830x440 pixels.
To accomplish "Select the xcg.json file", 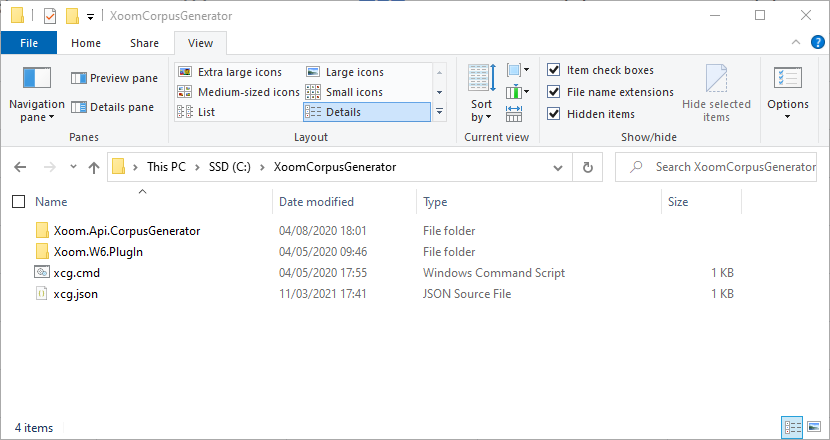I will click(76, 294).
